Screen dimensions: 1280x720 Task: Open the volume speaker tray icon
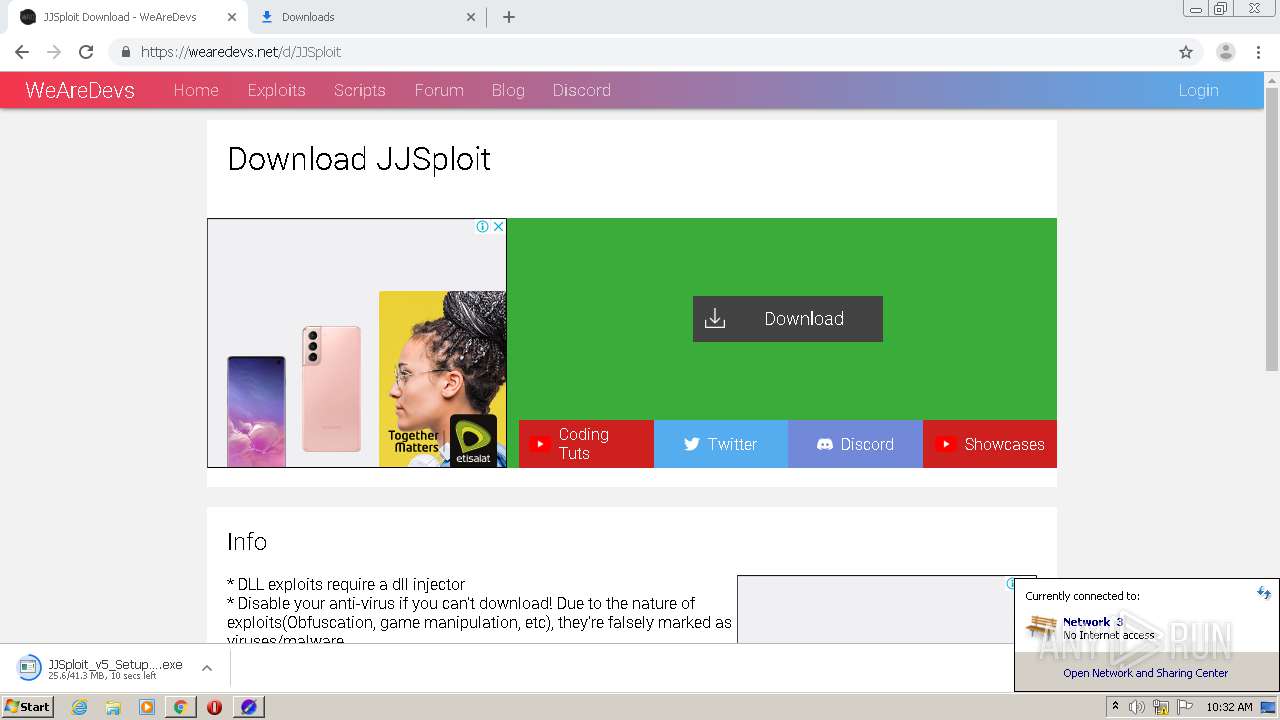(x=1137, y=707)
